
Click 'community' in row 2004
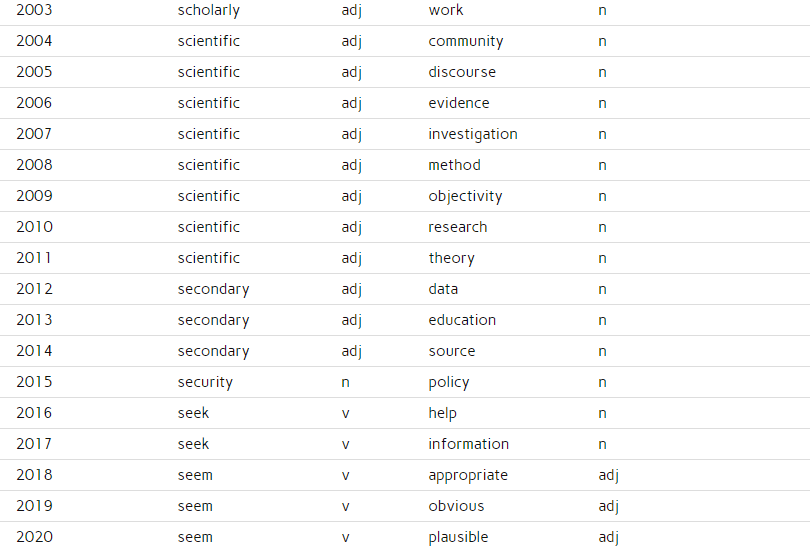pos(465,42)
